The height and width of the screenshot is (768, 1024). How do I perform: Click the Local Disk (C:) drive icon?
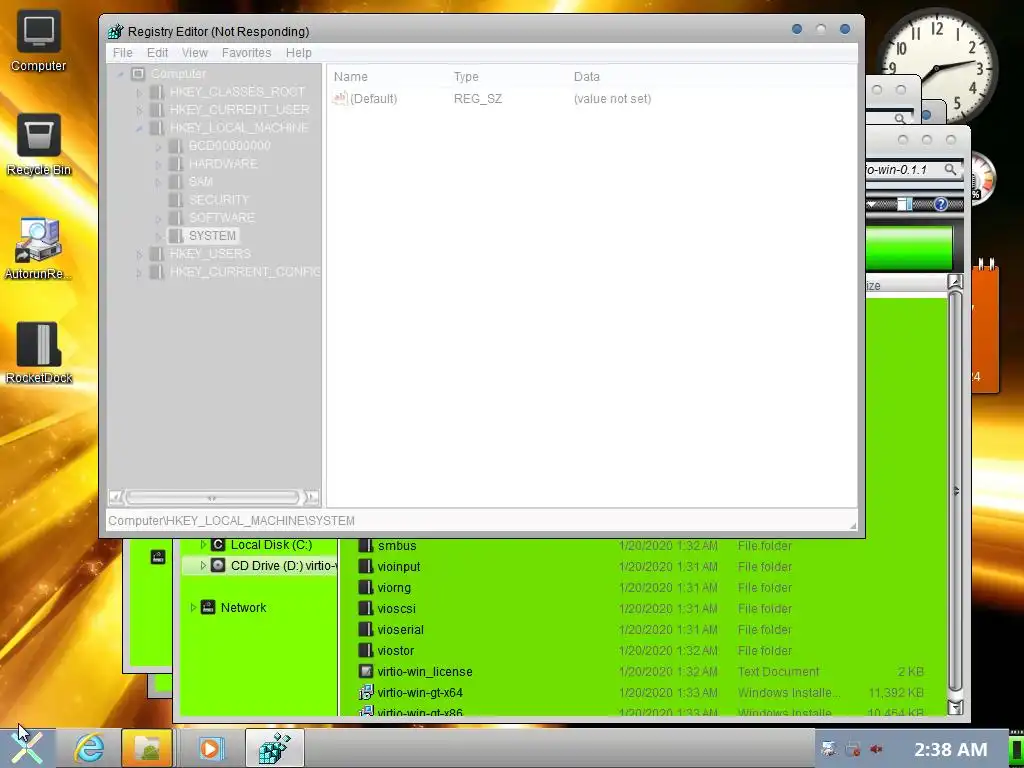[218, 545]
